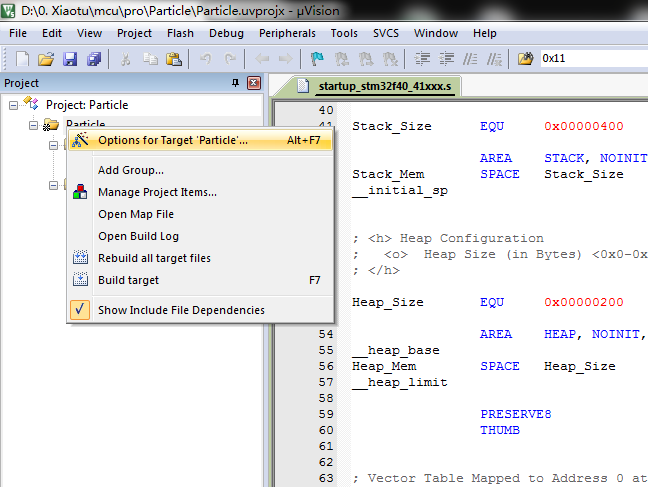Collapse the Project: Particle tree node

[x=14, y=105]
